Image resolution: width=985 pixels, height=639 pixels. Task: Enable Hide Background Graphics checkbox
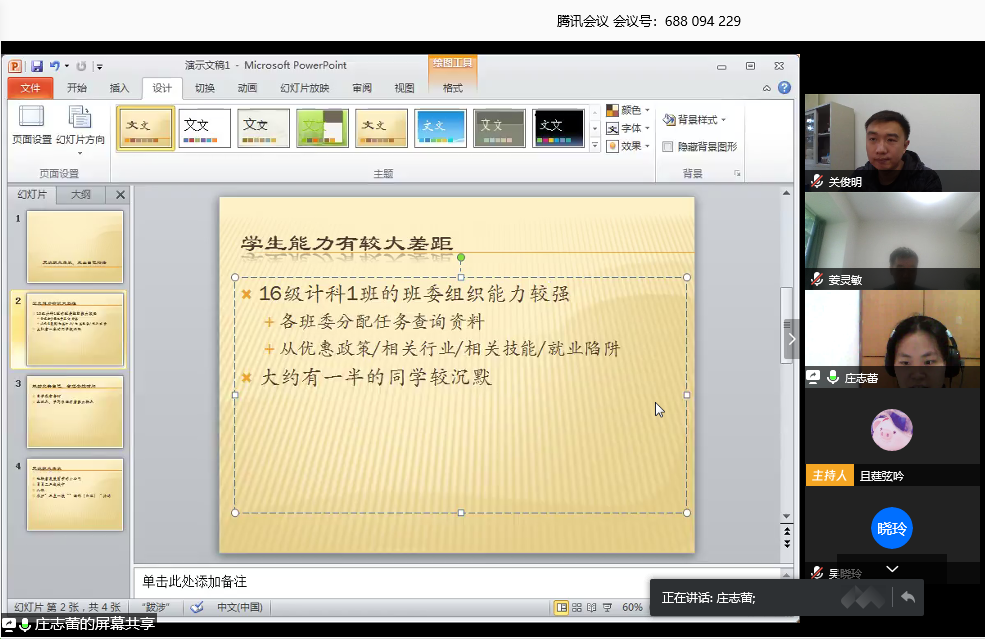click(x=668, y=146)
